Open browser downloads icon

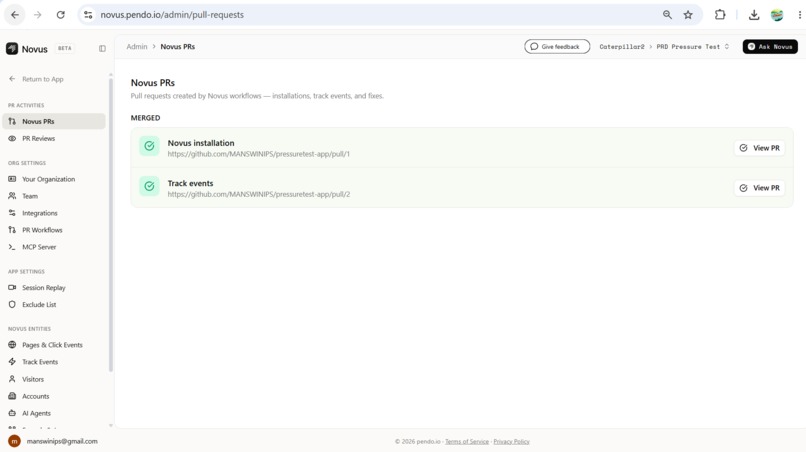pyautogui.click(x=754, y=15)
